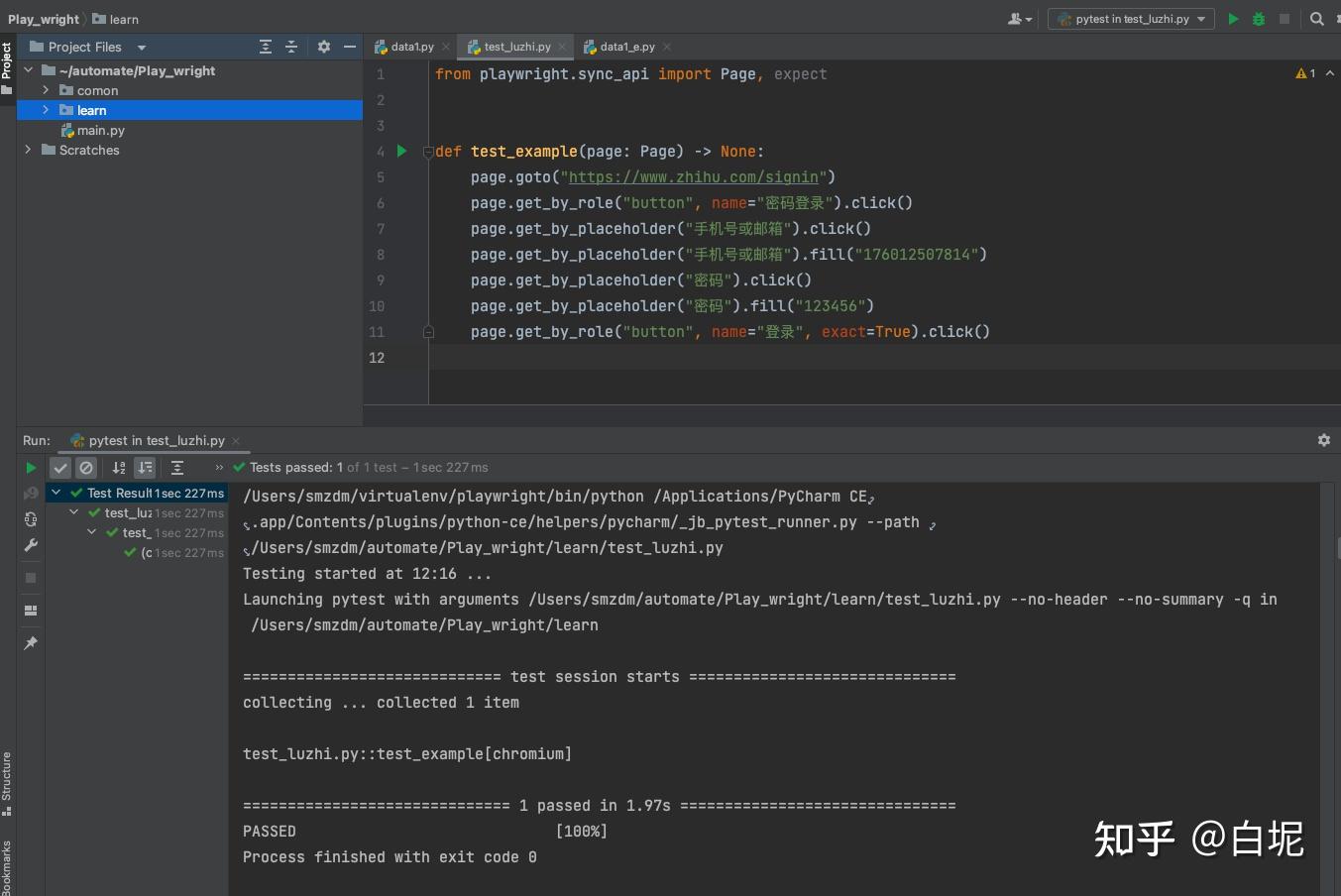The width and height of the screenshot is (1341, 896).
Task: Collapse nested test_ node in results tree
Action: pos(92,532)
